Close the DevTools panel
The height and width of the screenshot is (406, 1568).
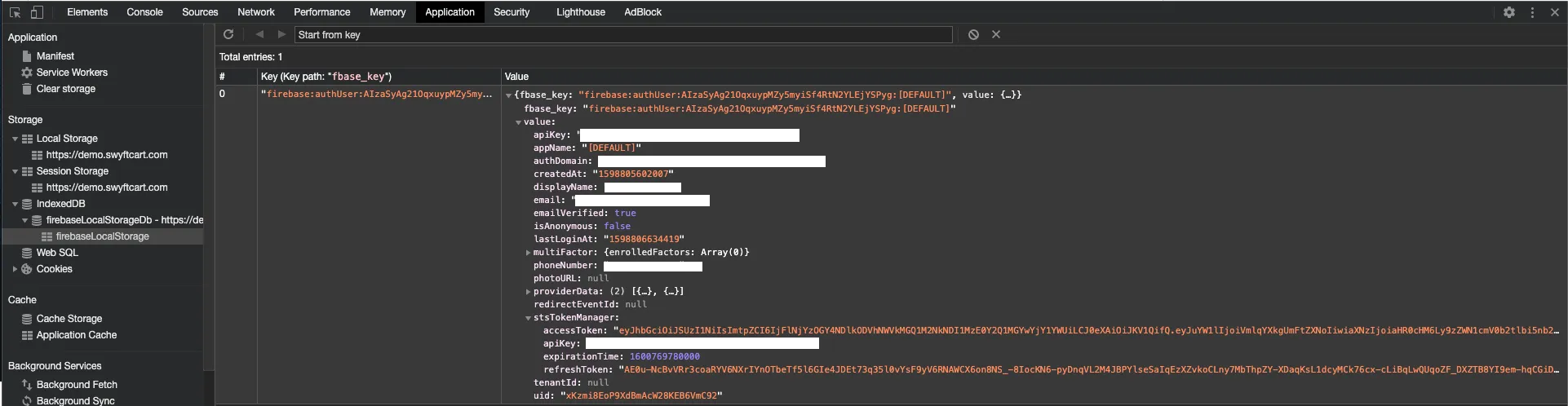coord(1555,12)
